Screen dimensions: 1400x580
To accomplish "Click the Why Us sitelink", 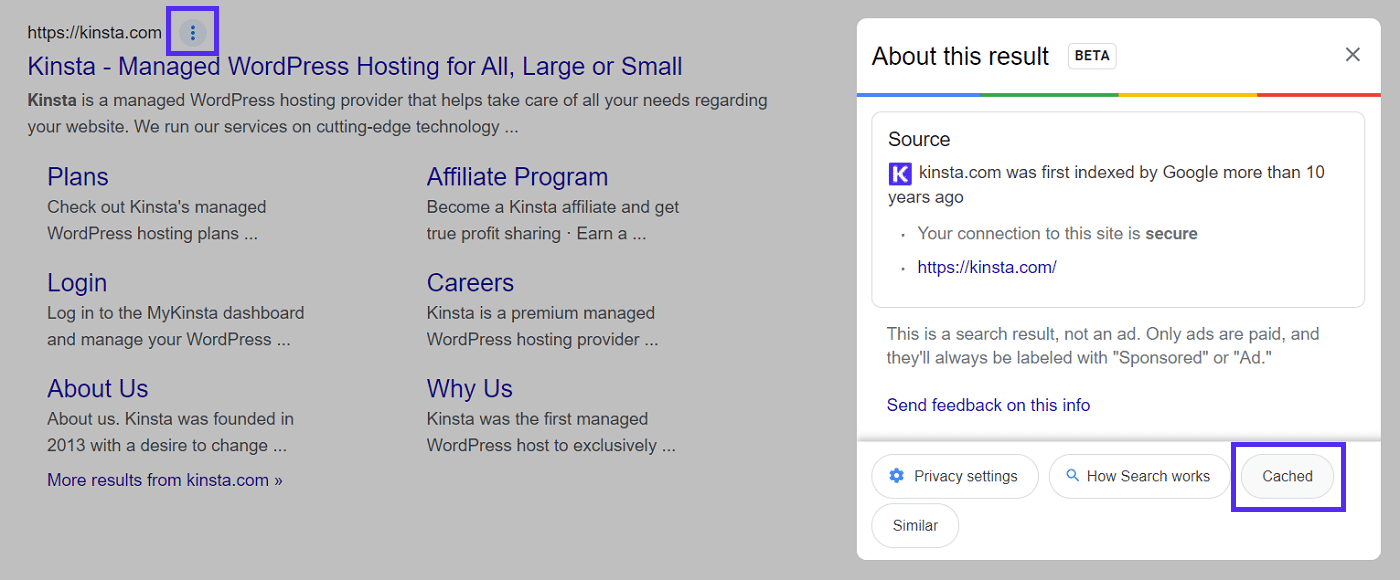I will pyautogui.click(x=469, y=388).
